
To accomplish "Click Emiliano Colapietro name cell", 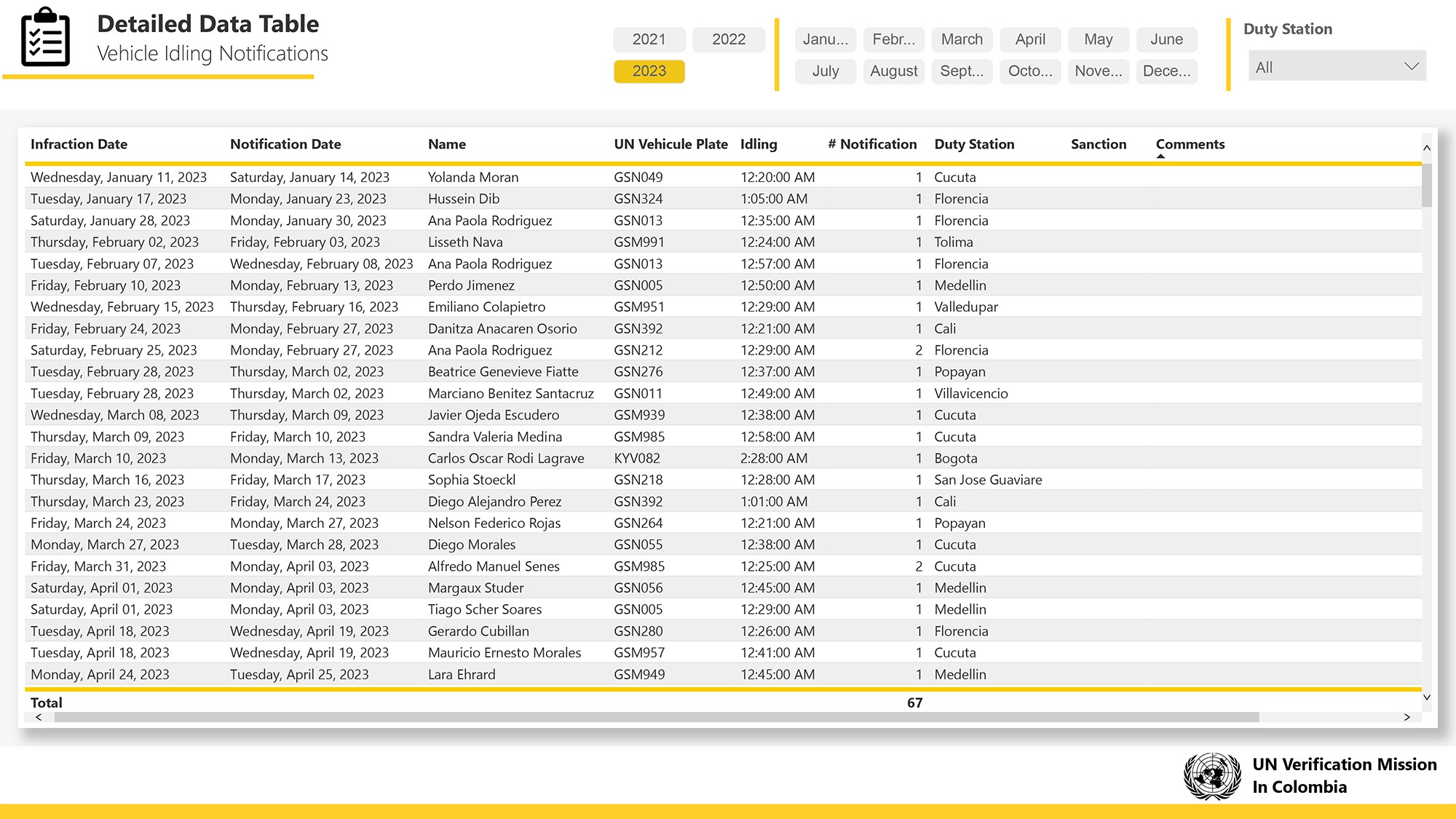I will pos(486,306).
